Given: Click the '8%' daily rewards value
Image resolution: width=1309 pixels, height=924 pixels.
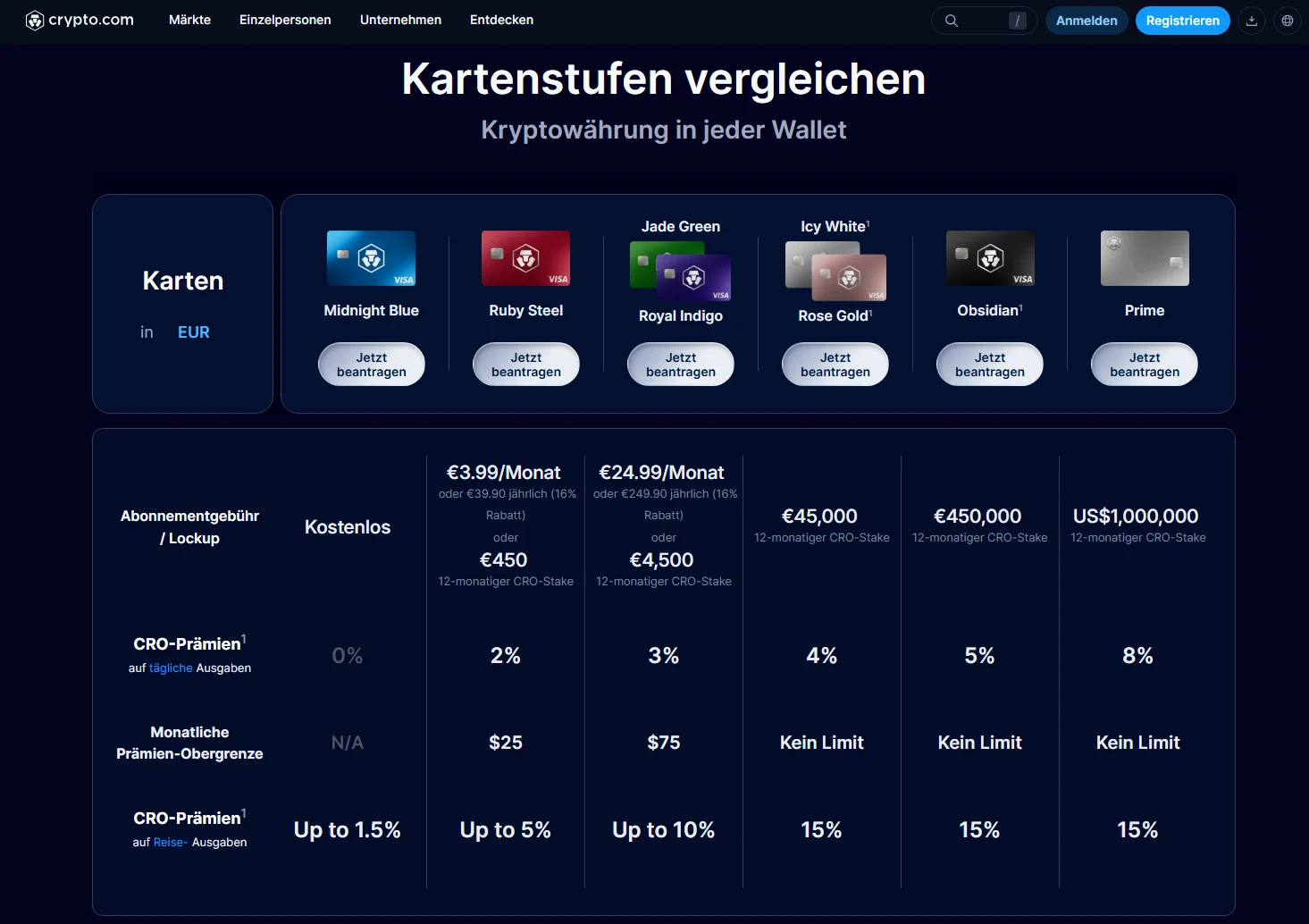Looking at the screenshot, I should coord(1137,656).
